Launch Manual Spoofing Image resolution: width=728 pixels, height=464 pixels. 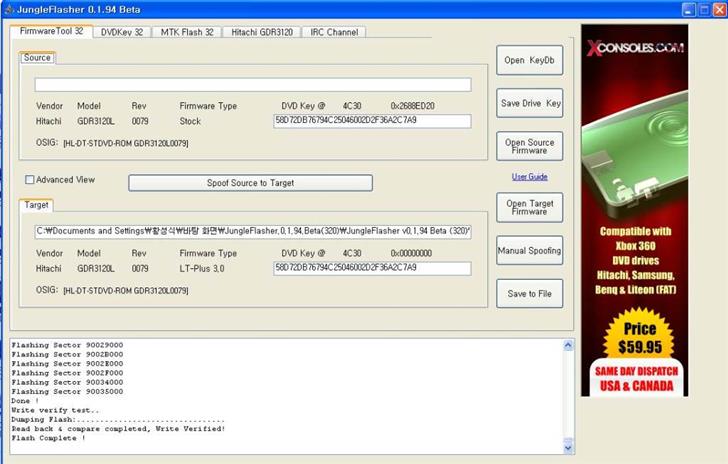click(x=529, y=250)
